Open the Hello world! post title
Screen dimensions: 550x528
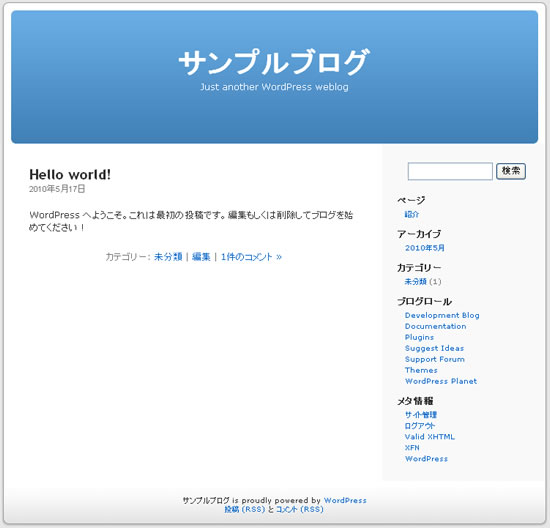click(x=70, y=174)
